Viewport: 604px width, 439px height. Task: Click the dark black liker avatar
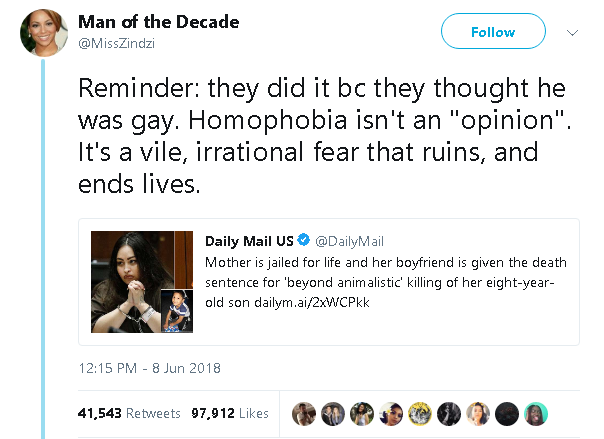[509, 412]
